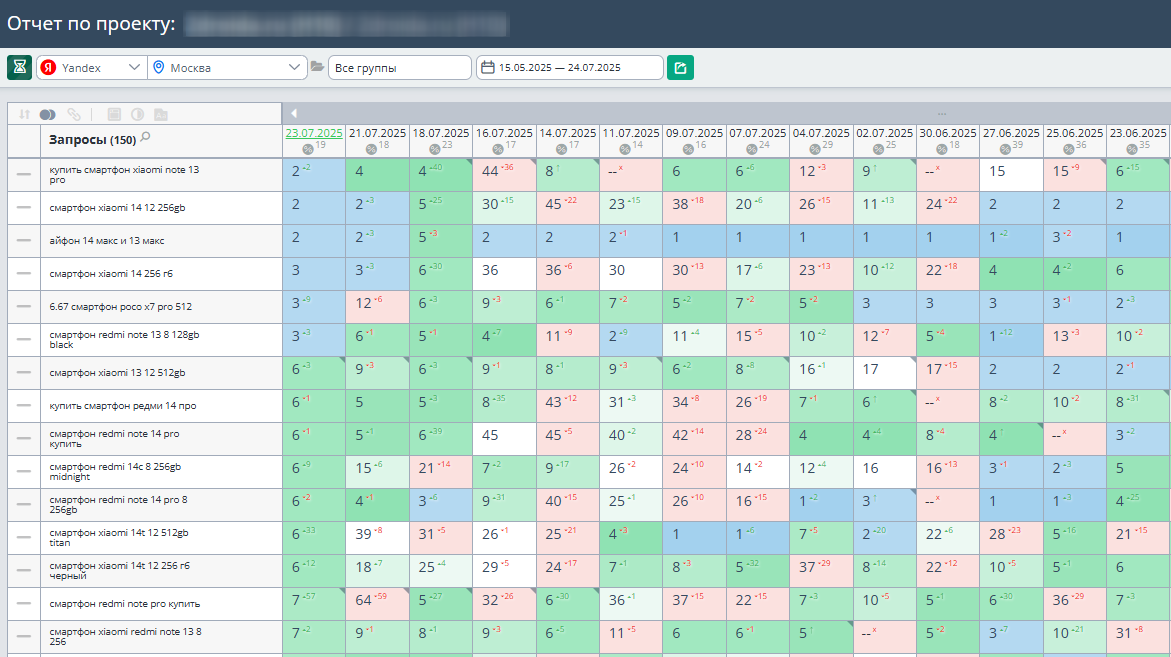Click position 39 cell in xiaomi 14t 512gb titan row
The image size is (1171, 657).
click(x=377, y=538)
